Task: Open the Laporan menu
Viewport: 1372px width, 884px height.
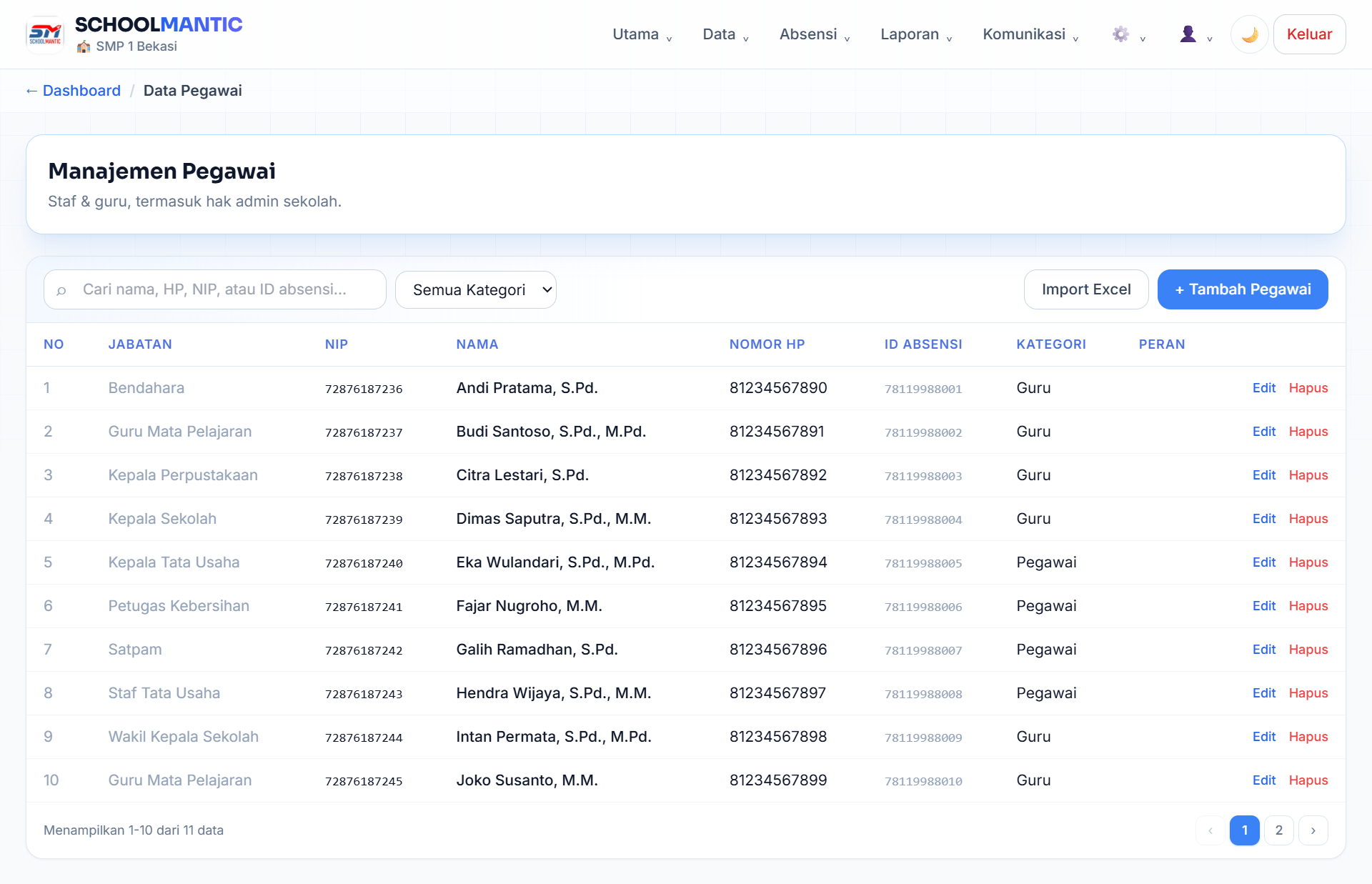Action: 916,34
